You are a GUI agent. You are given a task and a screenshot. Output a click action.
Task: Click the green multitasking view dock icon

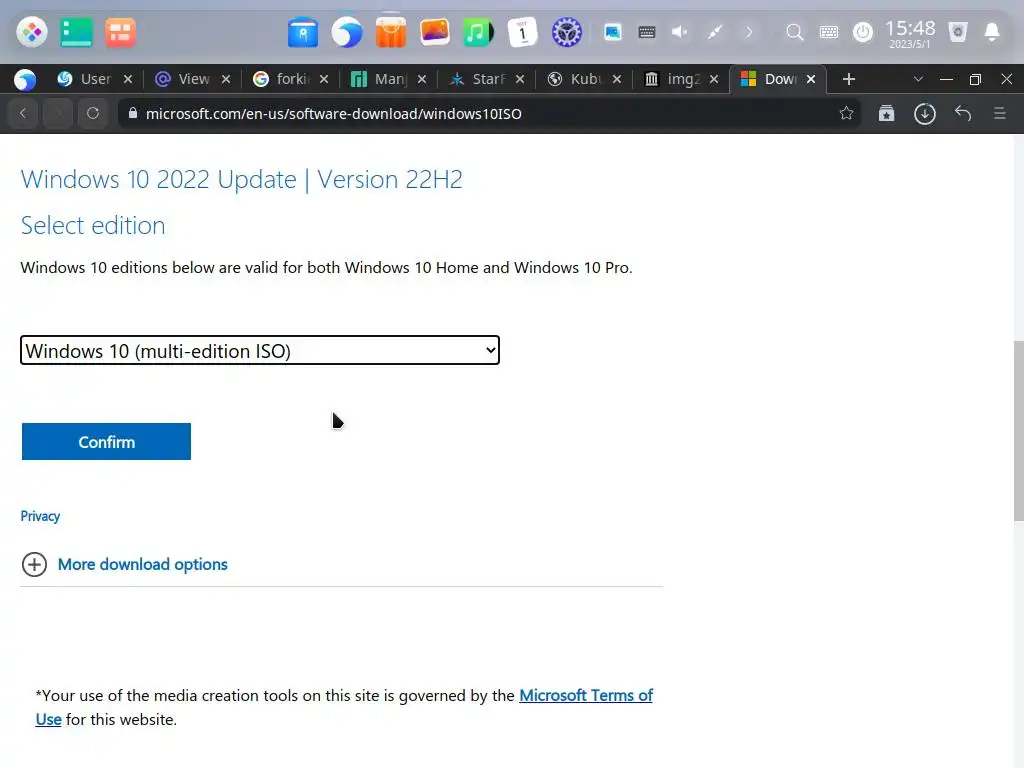pos(76,32)
